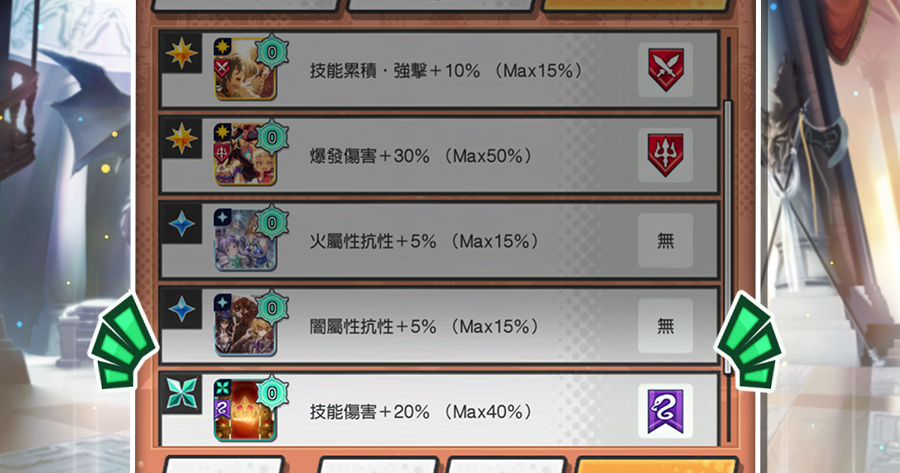The image size is (900, 473).
Task: Click the teal four-point star icon on 技能傷害 row
Action: point(181,394)
